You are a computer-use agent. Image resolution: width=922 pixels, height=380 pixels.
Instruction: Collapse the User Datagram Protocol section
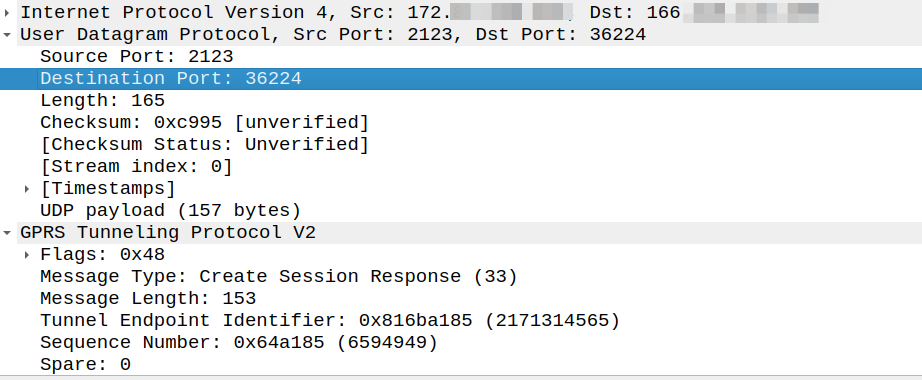pos(6,35)
